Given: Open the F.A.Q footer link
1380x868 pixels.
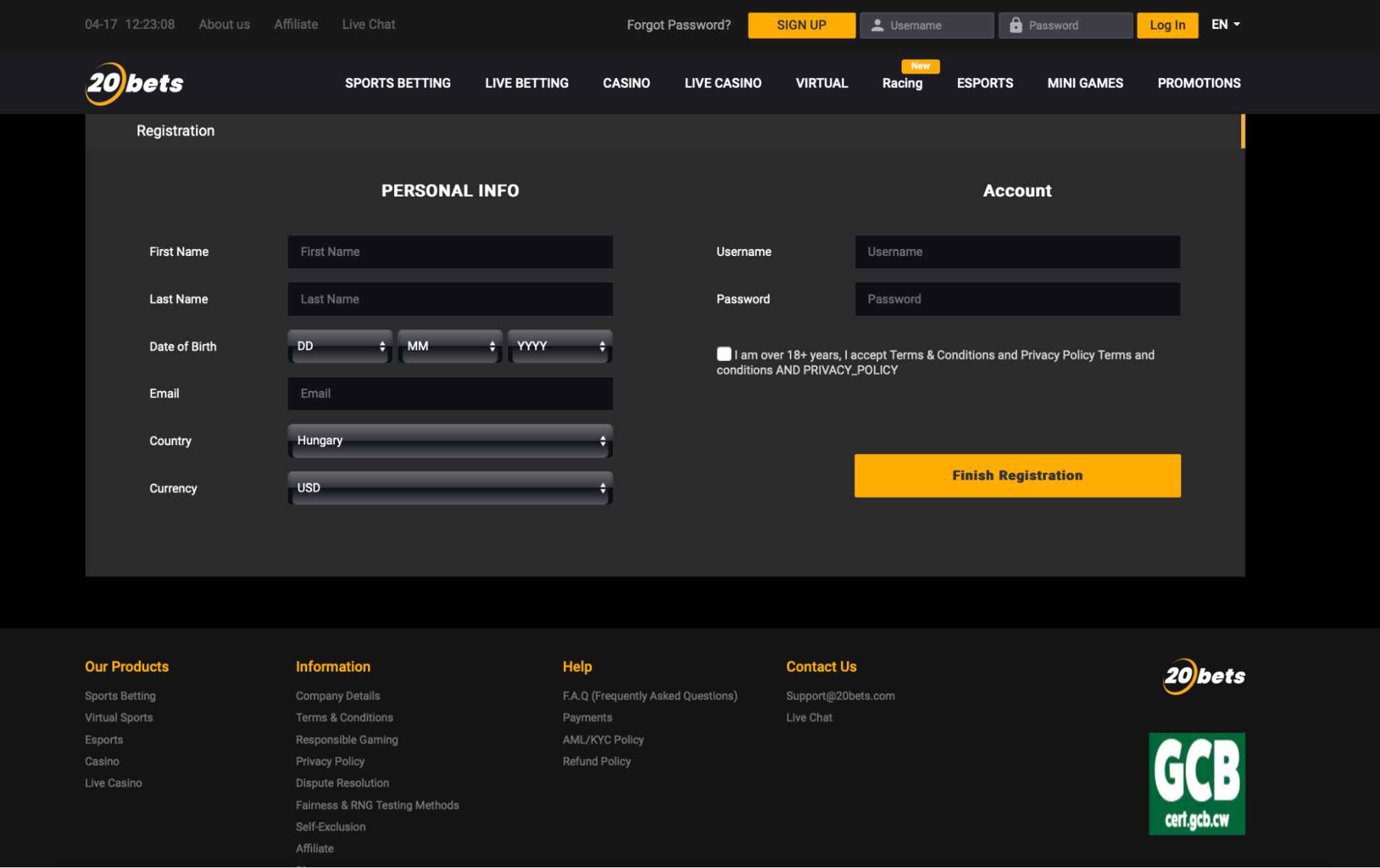Looking at the screenshot, I should coord(650,696).
